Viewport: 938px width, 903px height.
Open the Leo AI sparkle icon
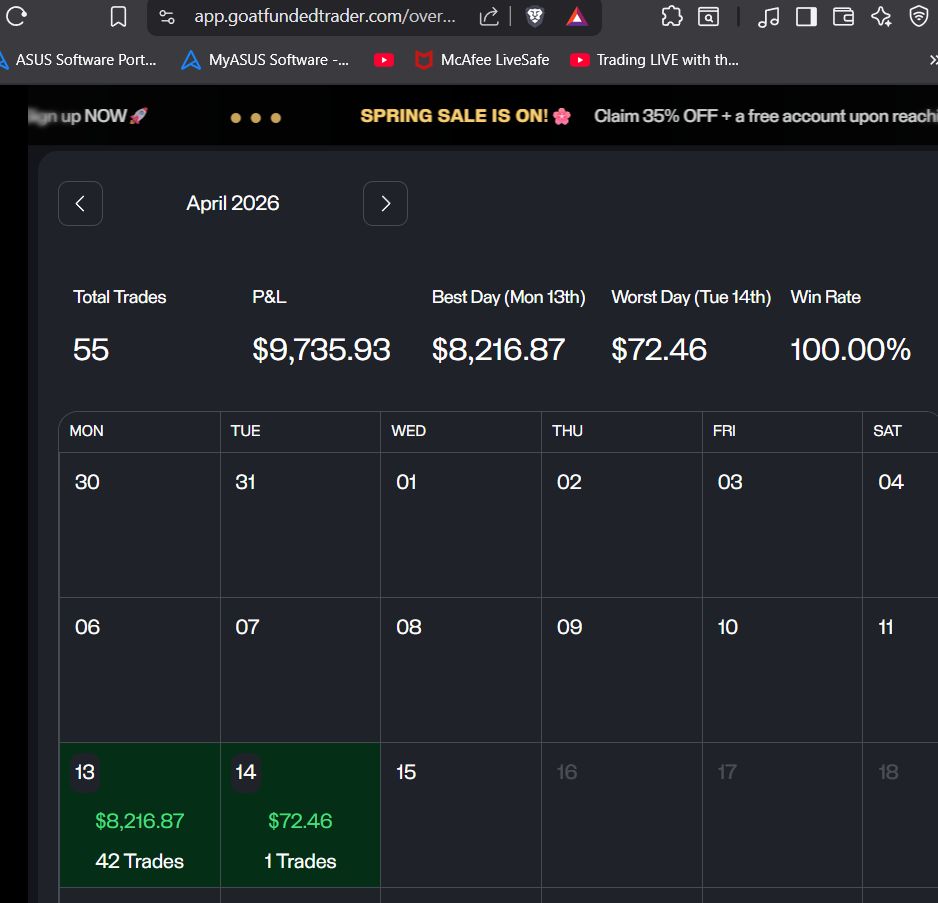click(881, 16)
